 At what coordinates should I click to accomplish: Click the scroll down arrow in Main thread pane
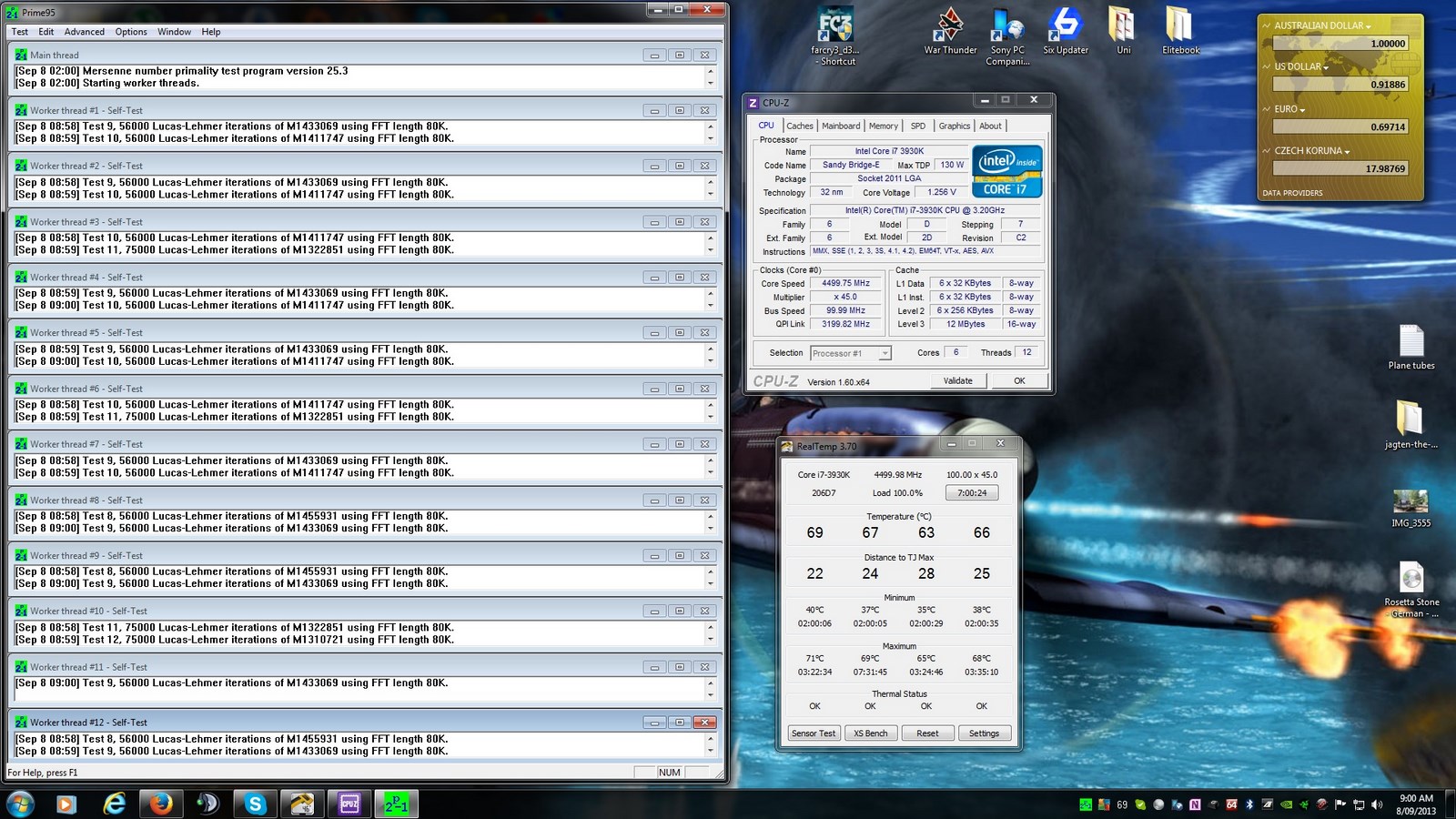pos(711,84)
